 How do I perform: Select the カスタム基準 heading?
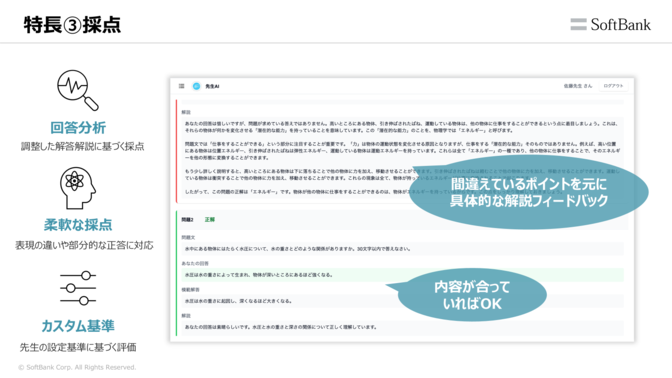pyautogui.click(x=78, y=326)
